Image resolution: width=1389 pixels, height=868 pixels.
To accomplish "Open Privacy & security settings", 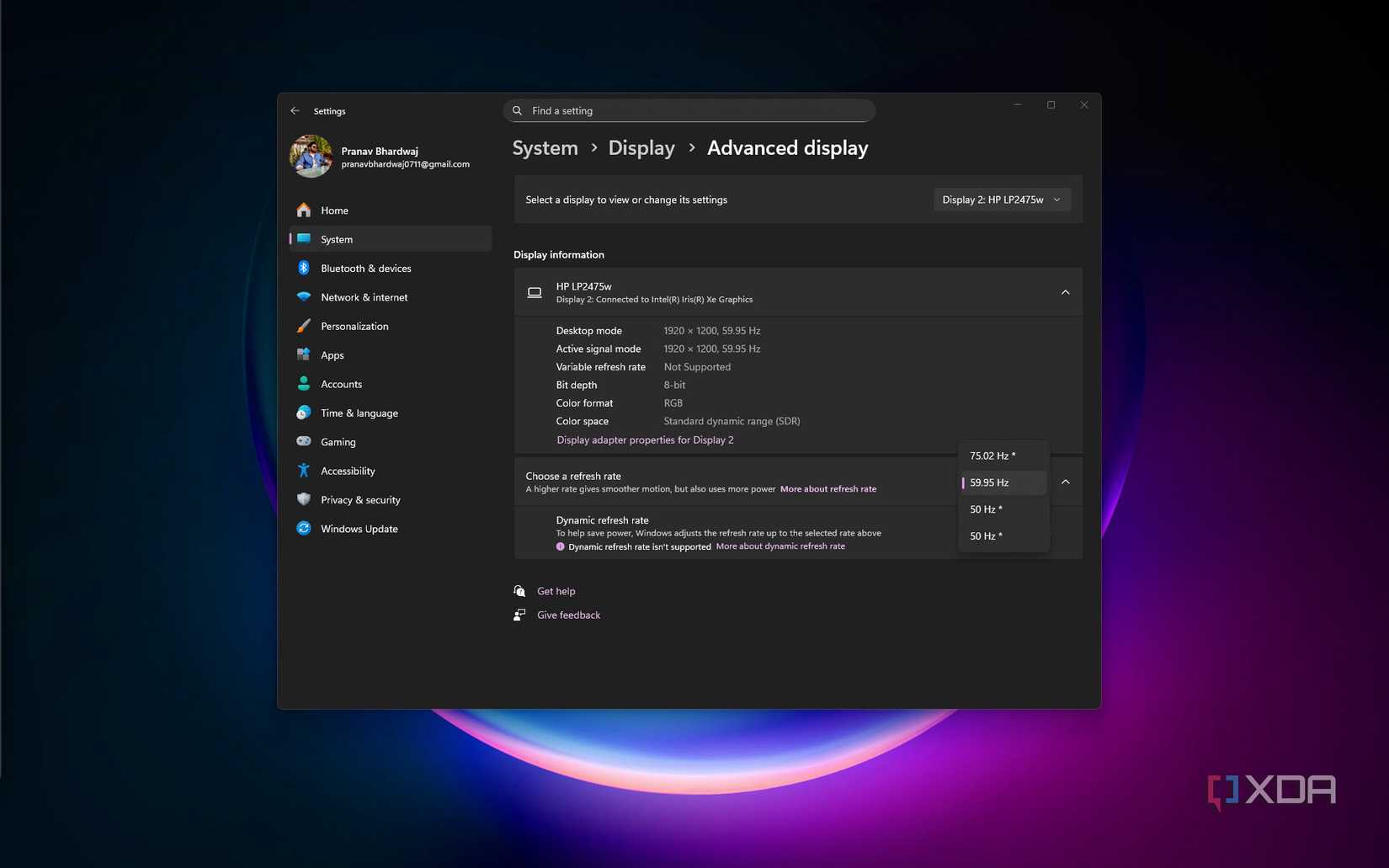I will coord(360,500).
